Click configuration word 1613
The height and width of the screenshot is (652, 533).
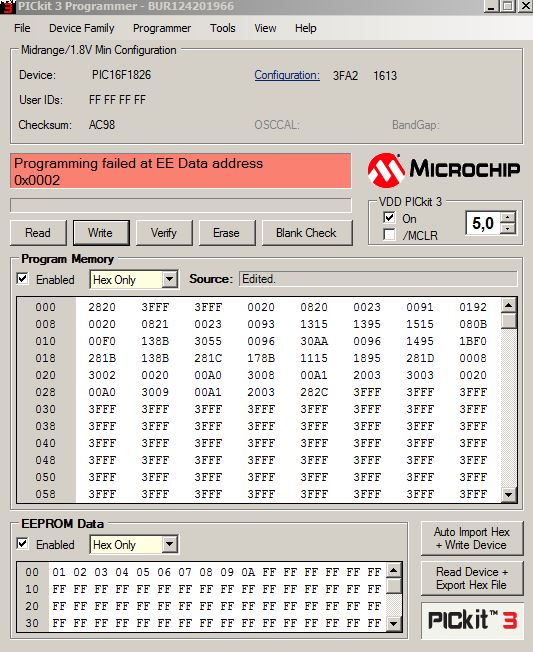point(385,76)
